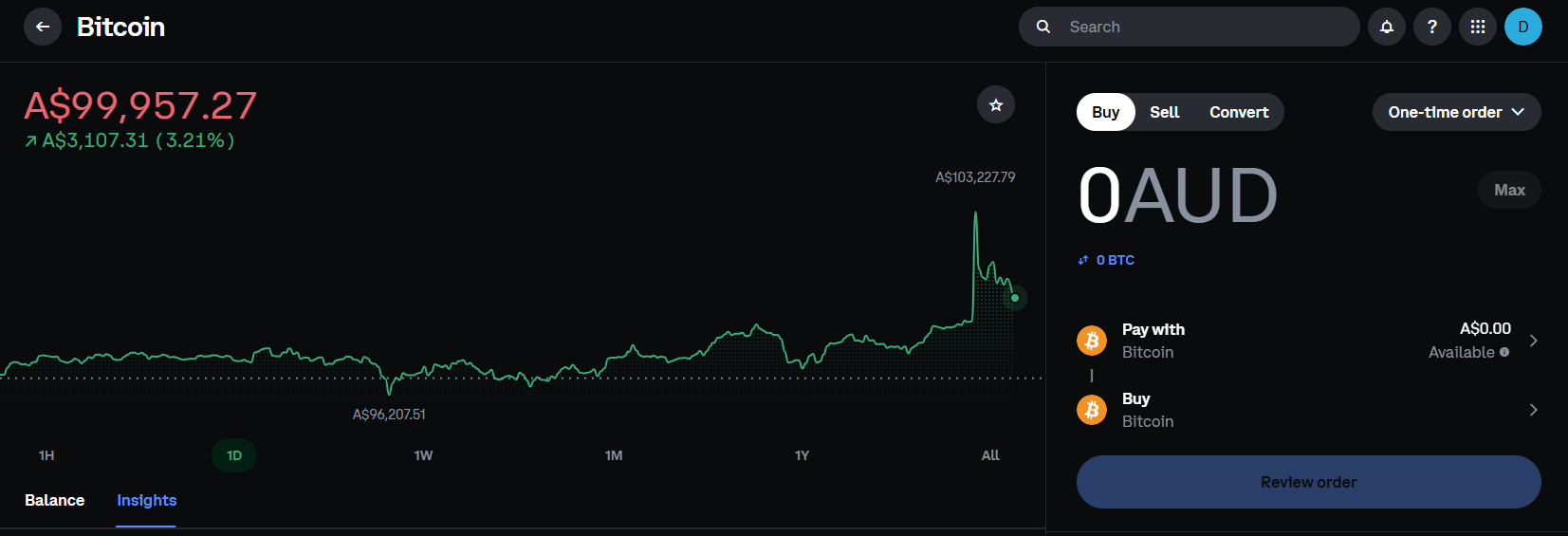
Task: Click the 0 AUD amount field
Action: pyautogui.click(x=1178, y=195)
